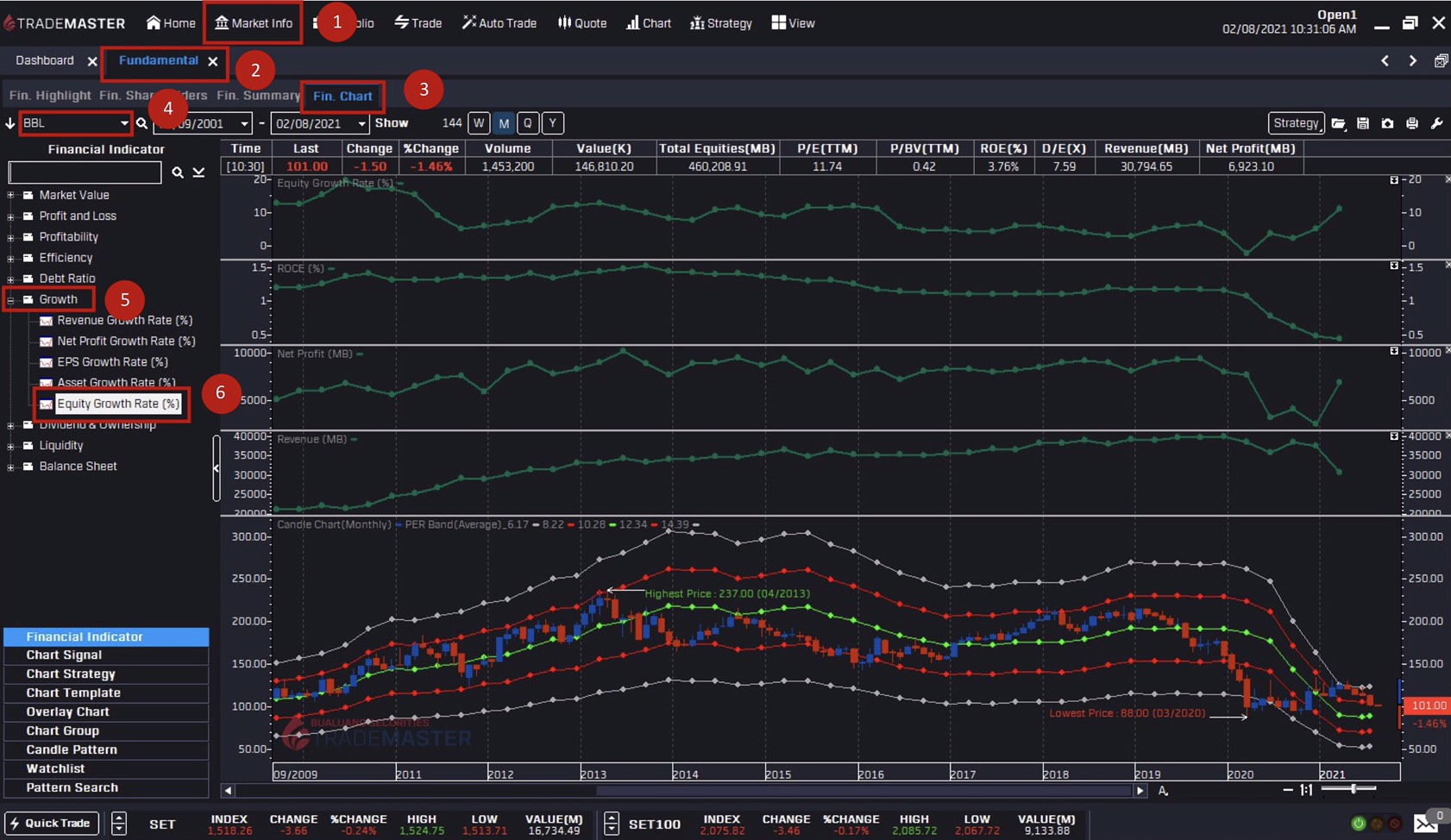Select the Fin. Summary sub-tab

[258, 96]
